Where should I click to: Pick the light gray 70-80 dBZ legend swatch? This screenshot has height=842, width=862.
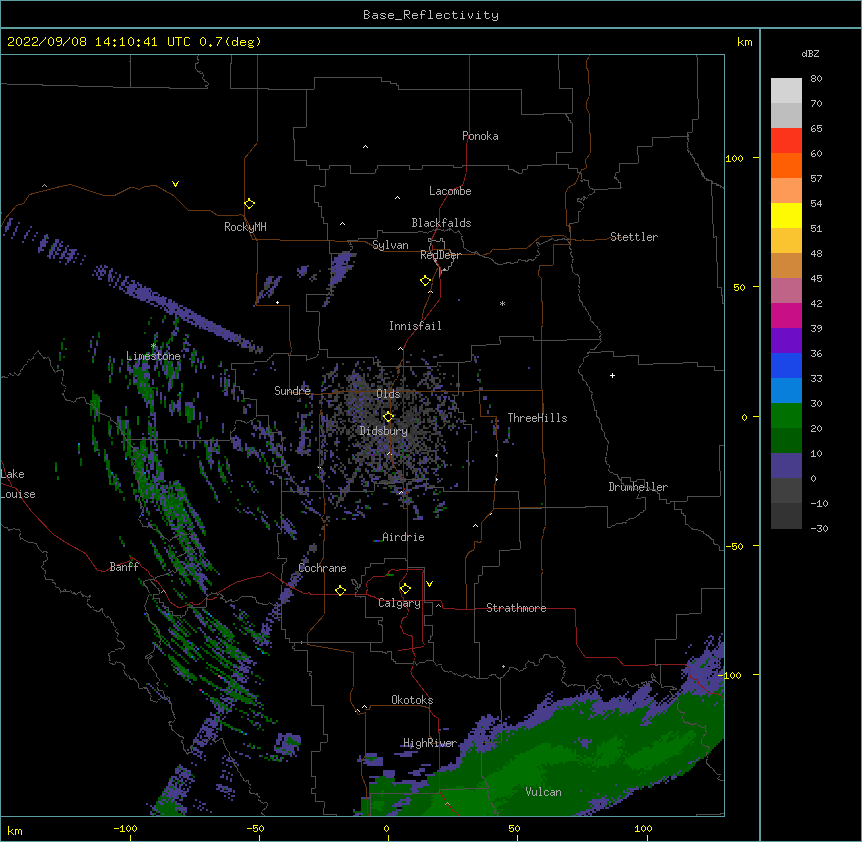tap(786, 91)
